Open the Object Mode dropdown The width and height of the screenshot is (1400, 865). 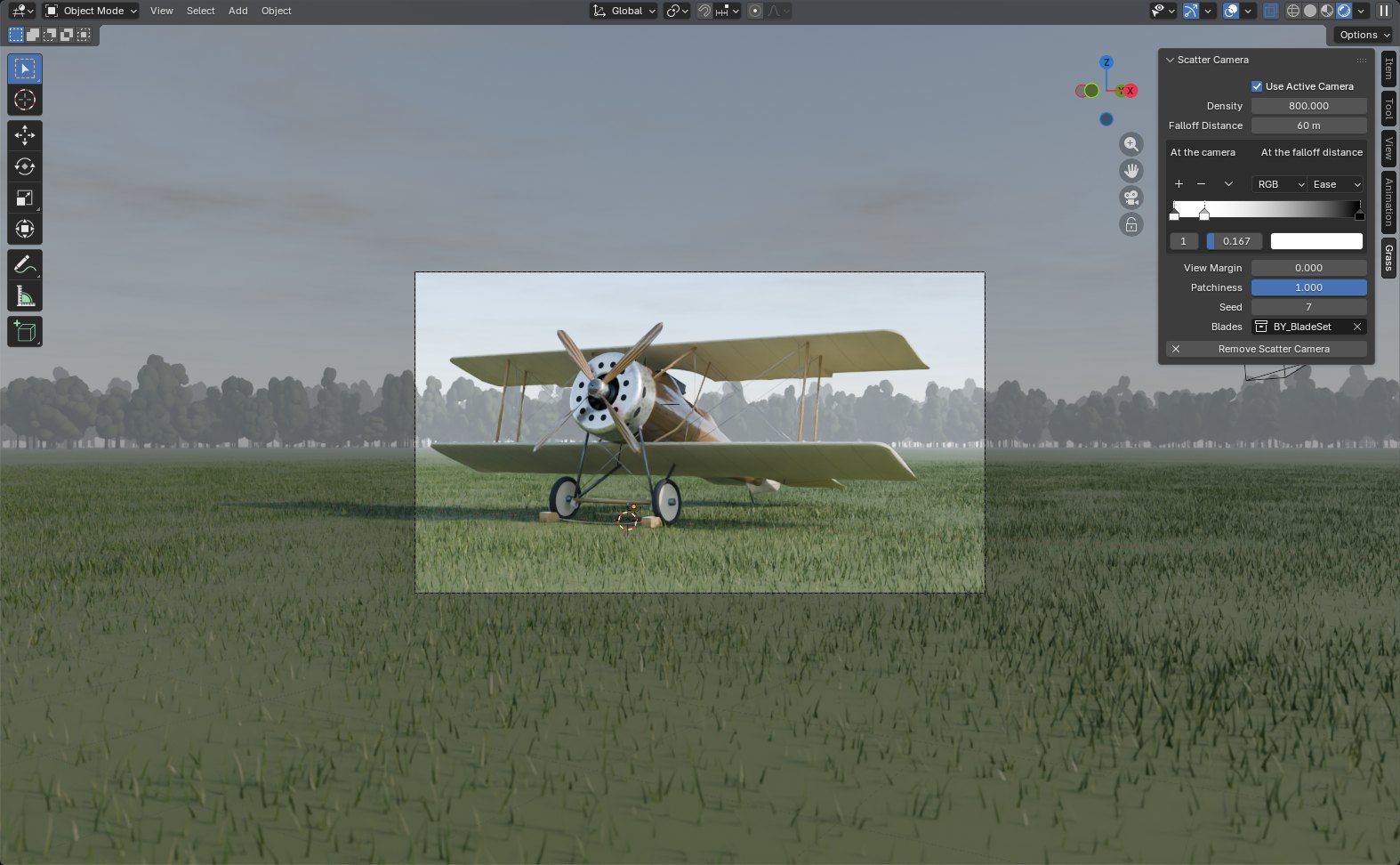point(91,11)
